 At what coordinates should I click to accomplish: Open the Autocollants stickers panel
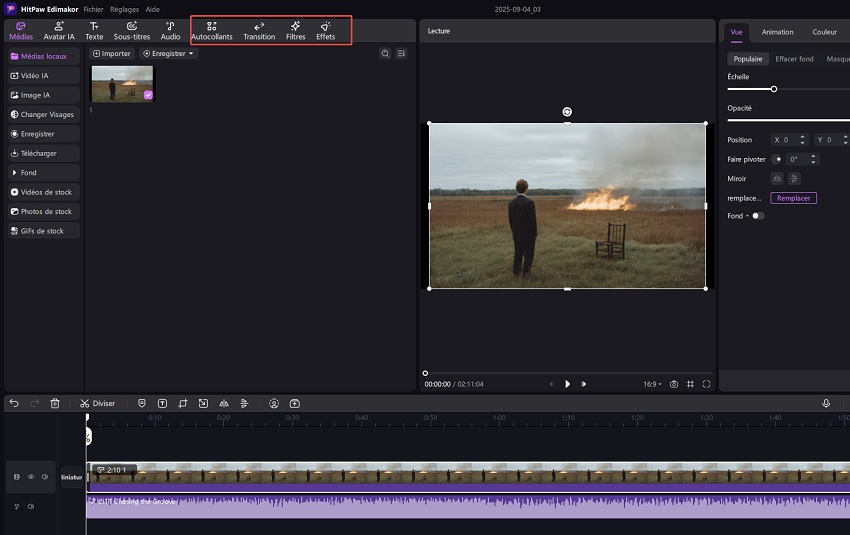(x=211, y=31)
